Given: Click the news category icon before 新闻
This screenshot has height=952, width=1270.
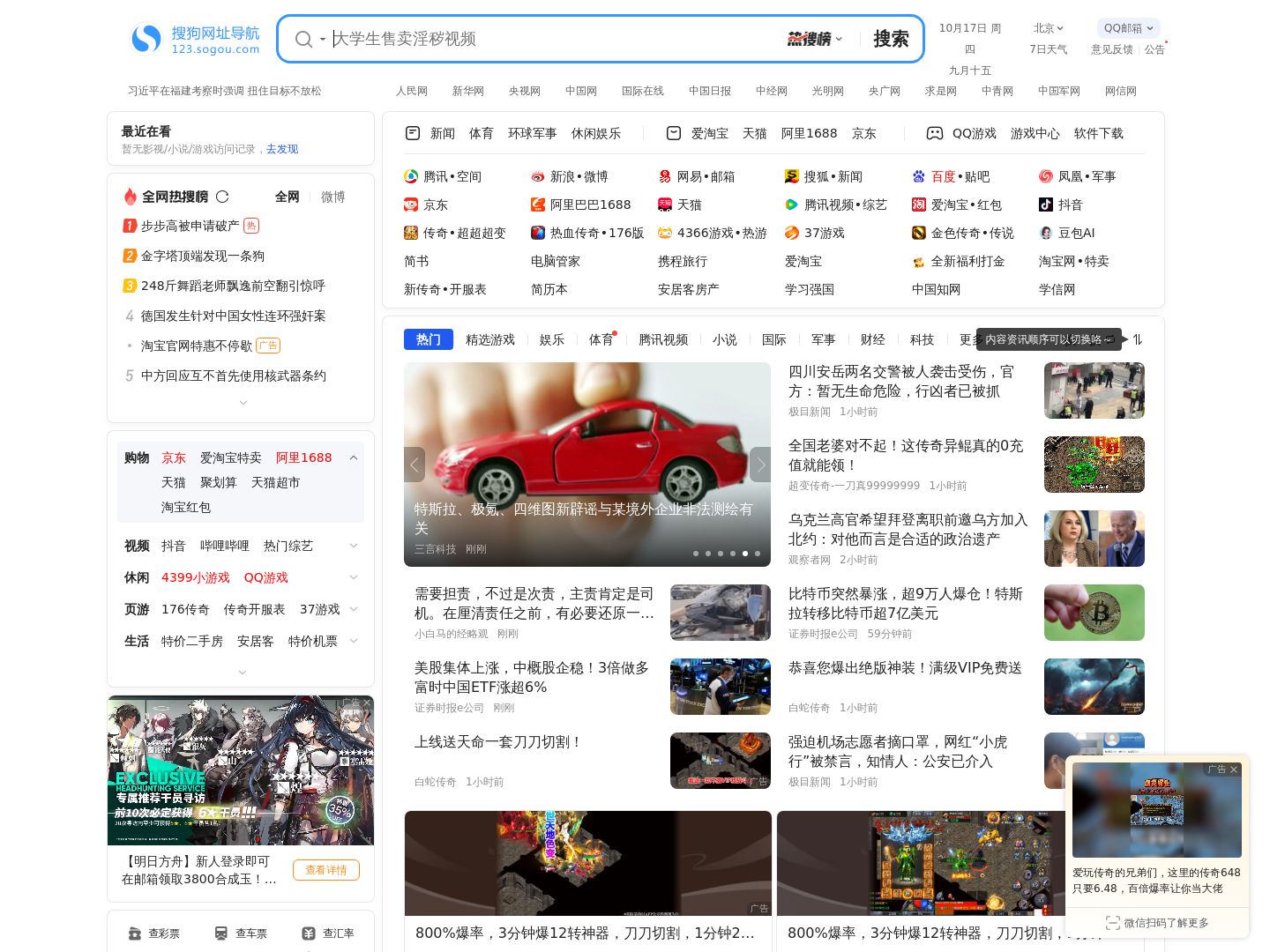Looking at the screenshot, I should 413,133.
